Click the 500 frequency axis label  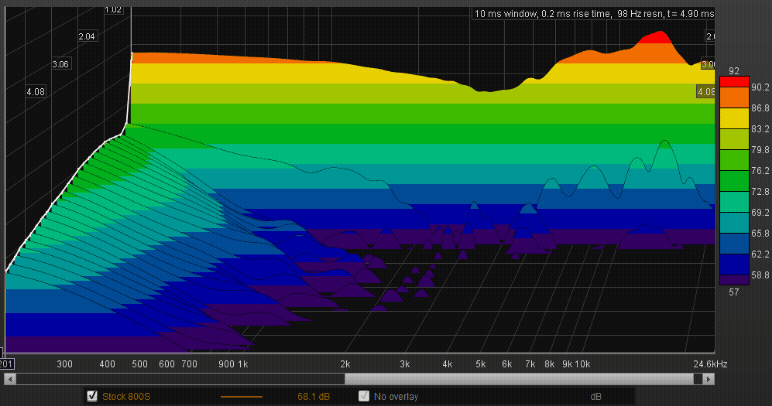point(139,364)
